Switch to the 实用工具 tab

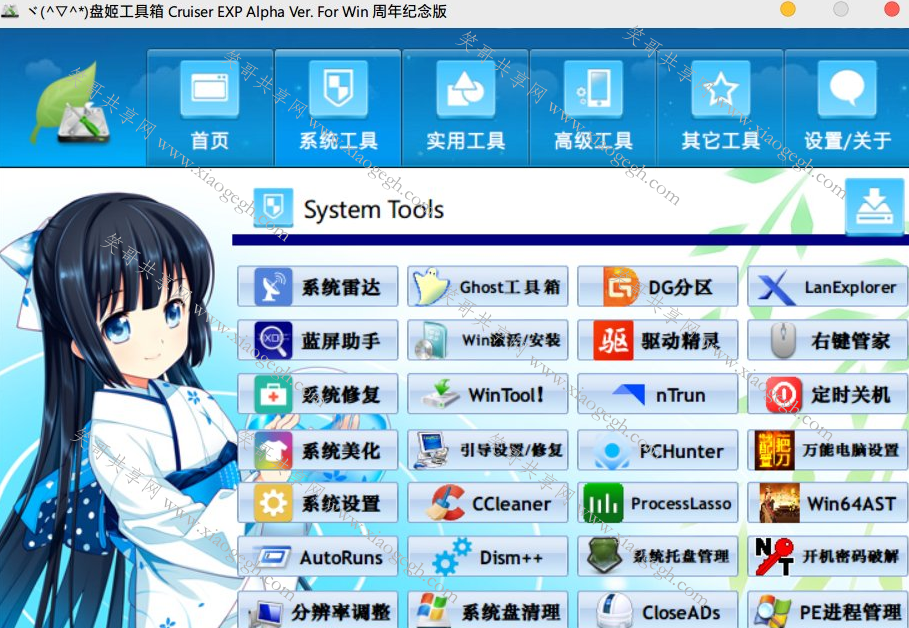click(x=466, y=107)
